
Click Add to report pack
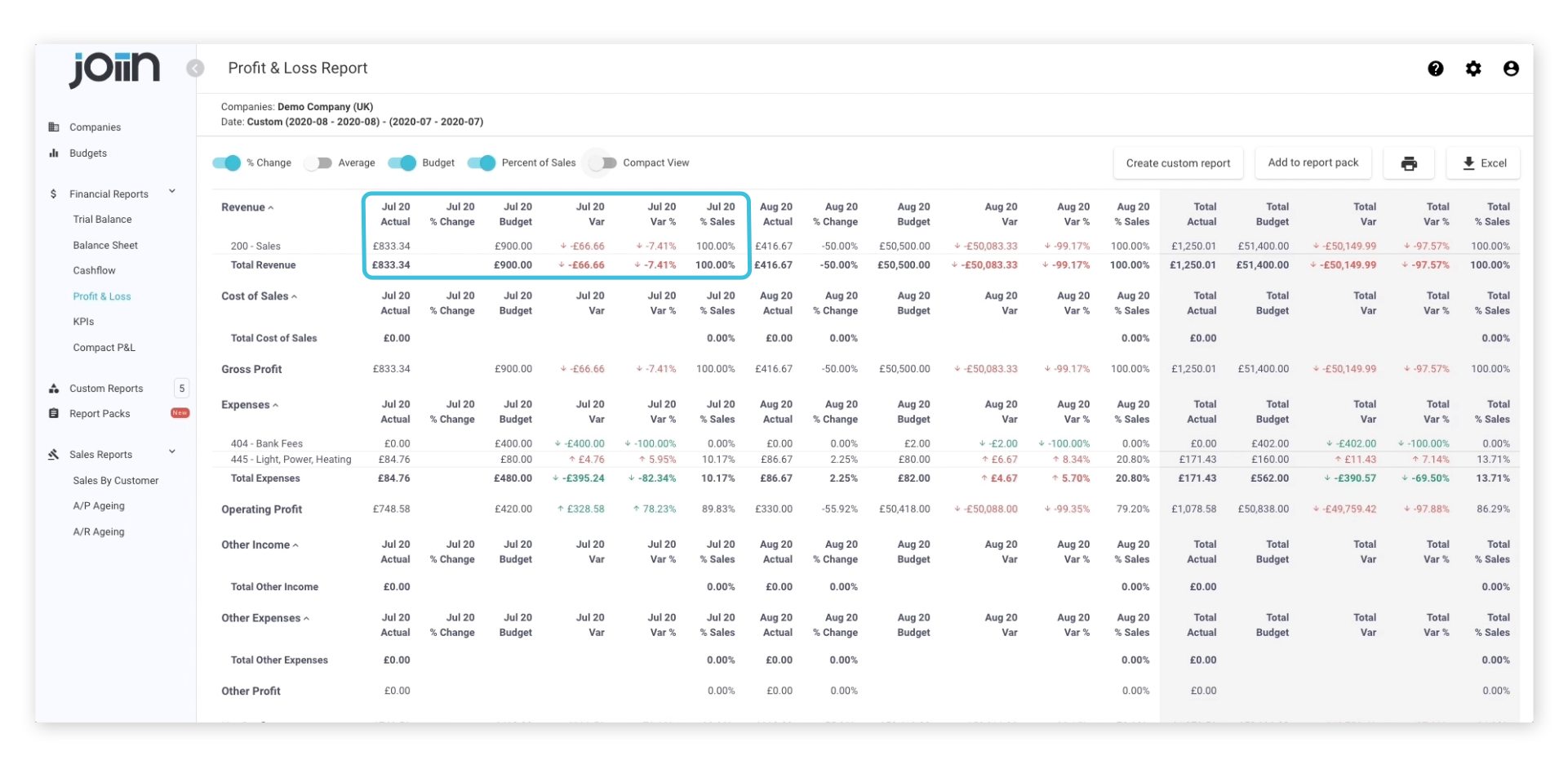[x=1313, y=163]
